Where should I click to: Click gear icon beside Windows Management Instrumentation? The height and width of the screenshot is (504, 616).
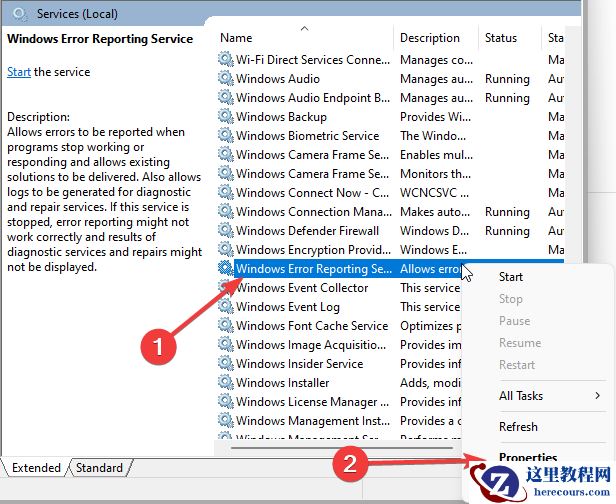click(x=226, y=420)
